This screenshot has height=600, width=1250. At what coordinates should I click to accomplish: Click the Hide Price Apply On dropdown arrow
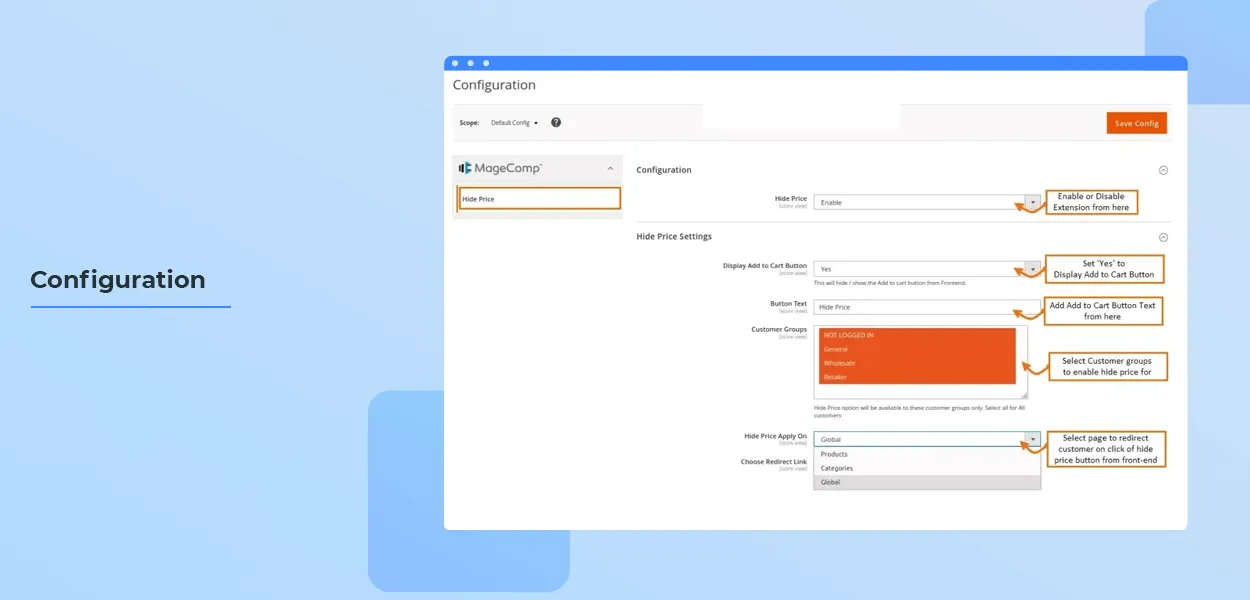pos(1032,439)
